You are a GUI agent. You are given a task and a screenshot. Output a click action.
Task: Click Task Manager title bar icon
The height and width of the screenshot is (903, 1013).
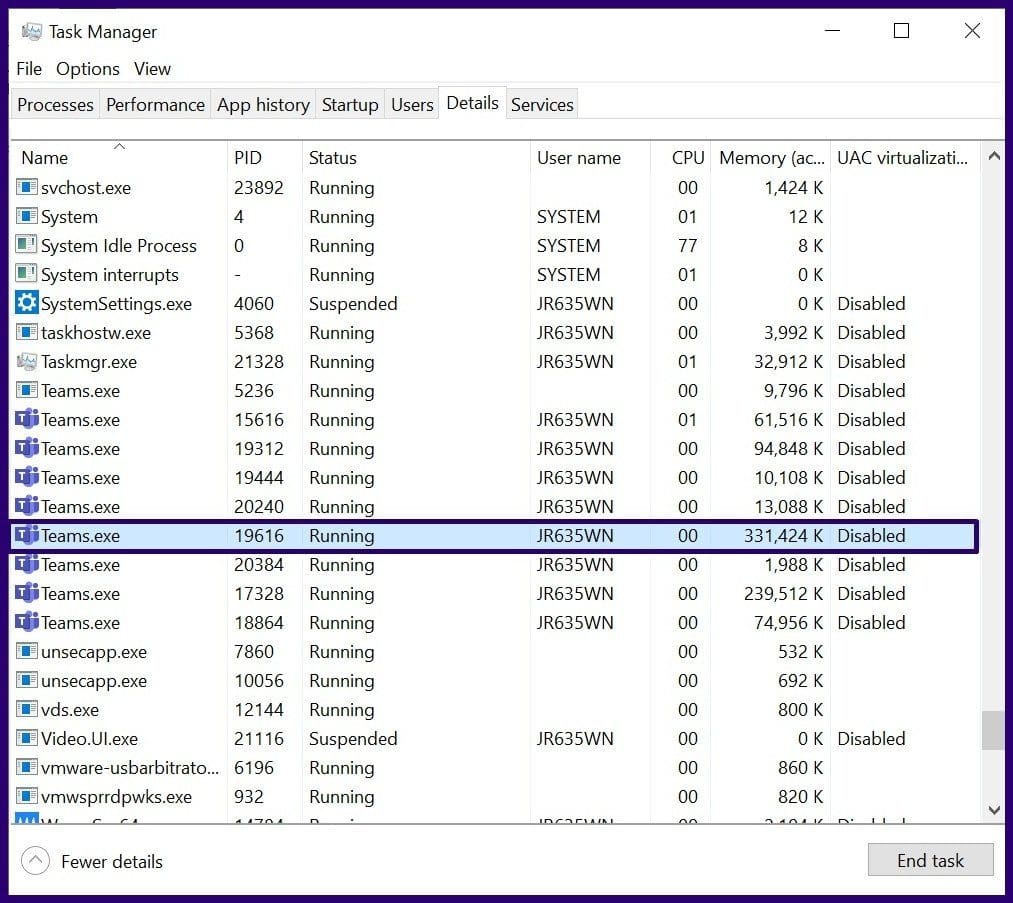point(31,32)
